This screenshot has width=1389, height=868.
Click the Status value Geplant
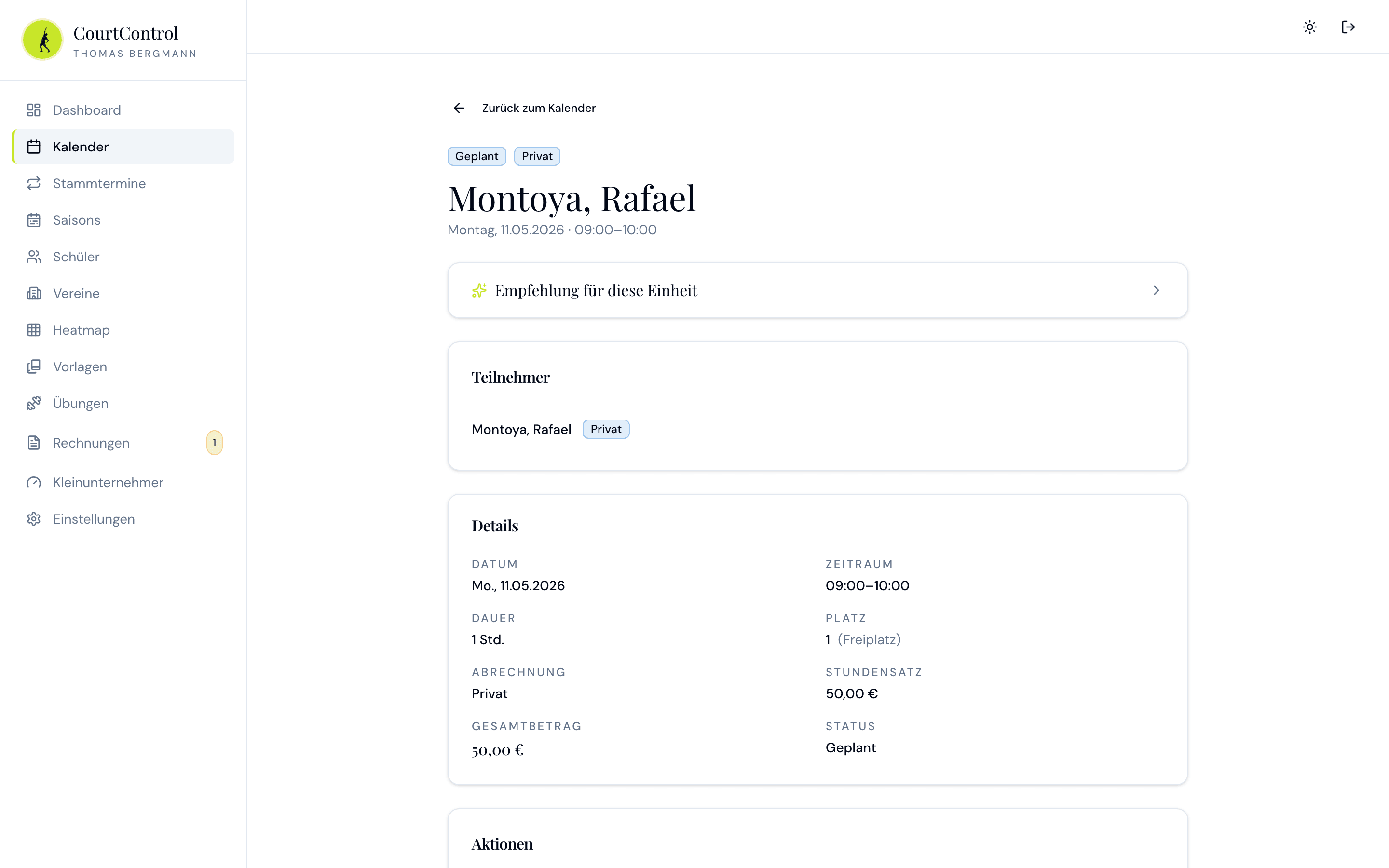point(851,748)
